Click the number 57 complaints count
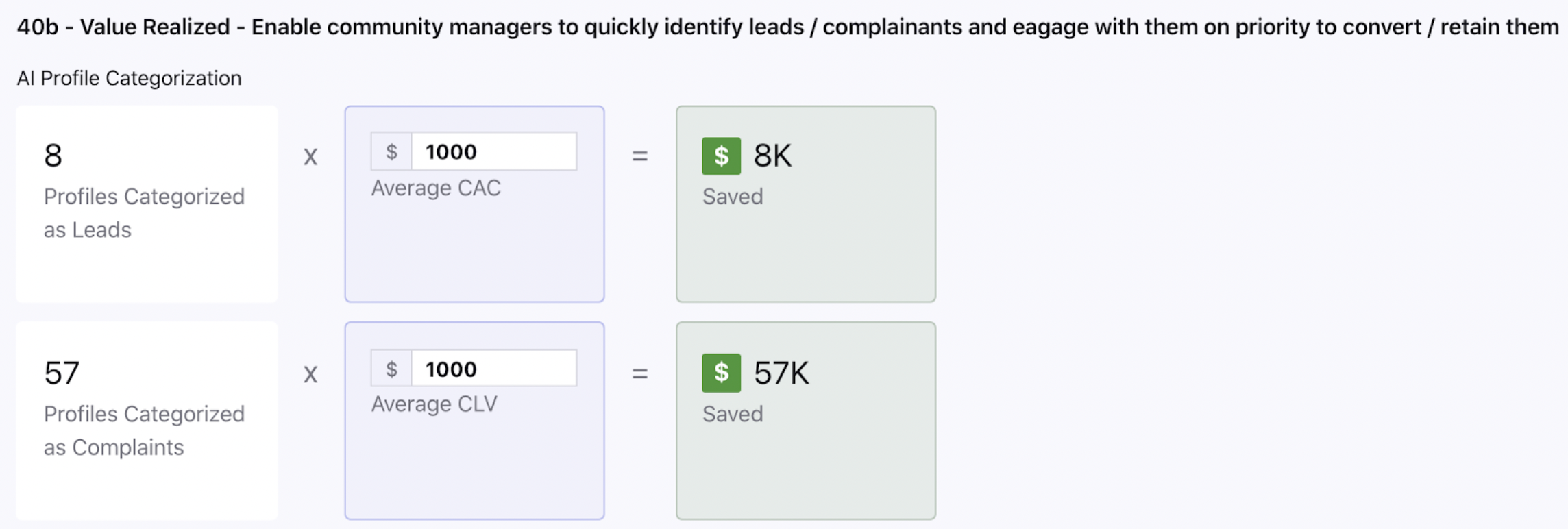1568x529 pixels. pyautogui.click(x=62, y=373)
